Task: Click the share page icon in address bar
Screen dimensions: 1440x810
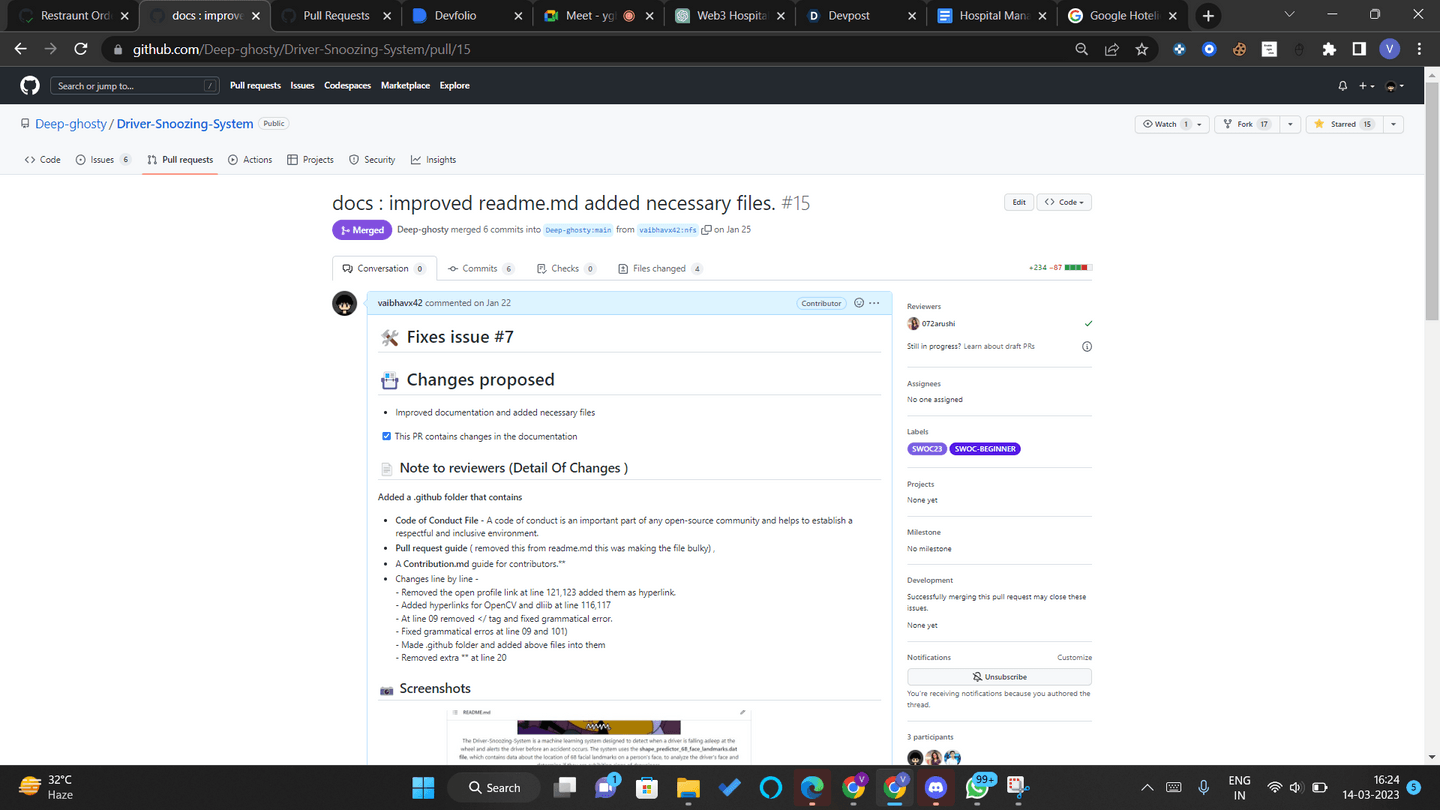Action: tap(1111, 49)
